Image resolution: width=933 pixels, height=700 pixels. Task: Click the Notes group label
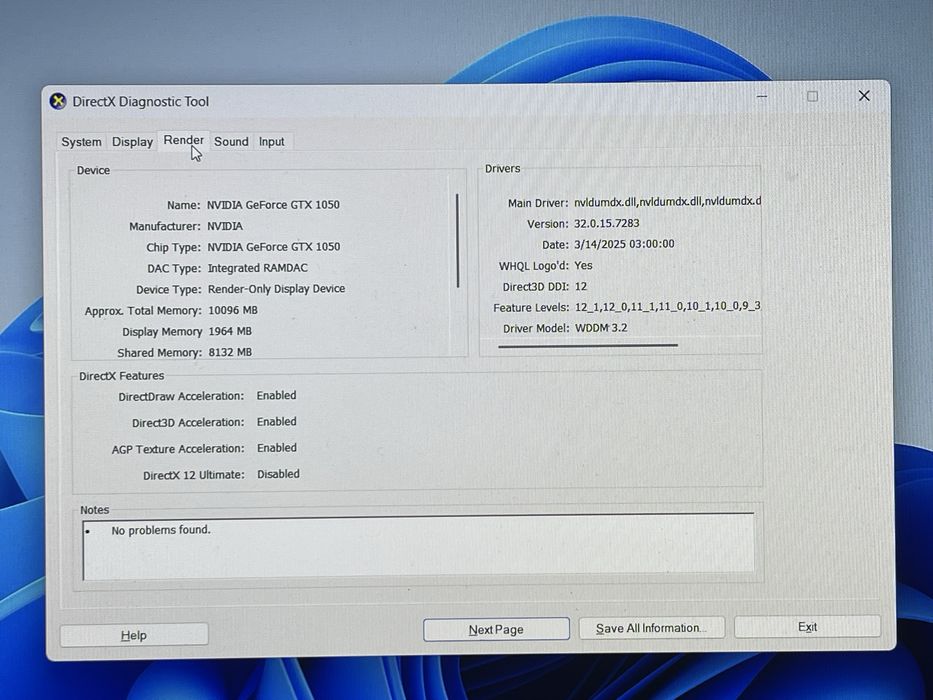[95, 510]
